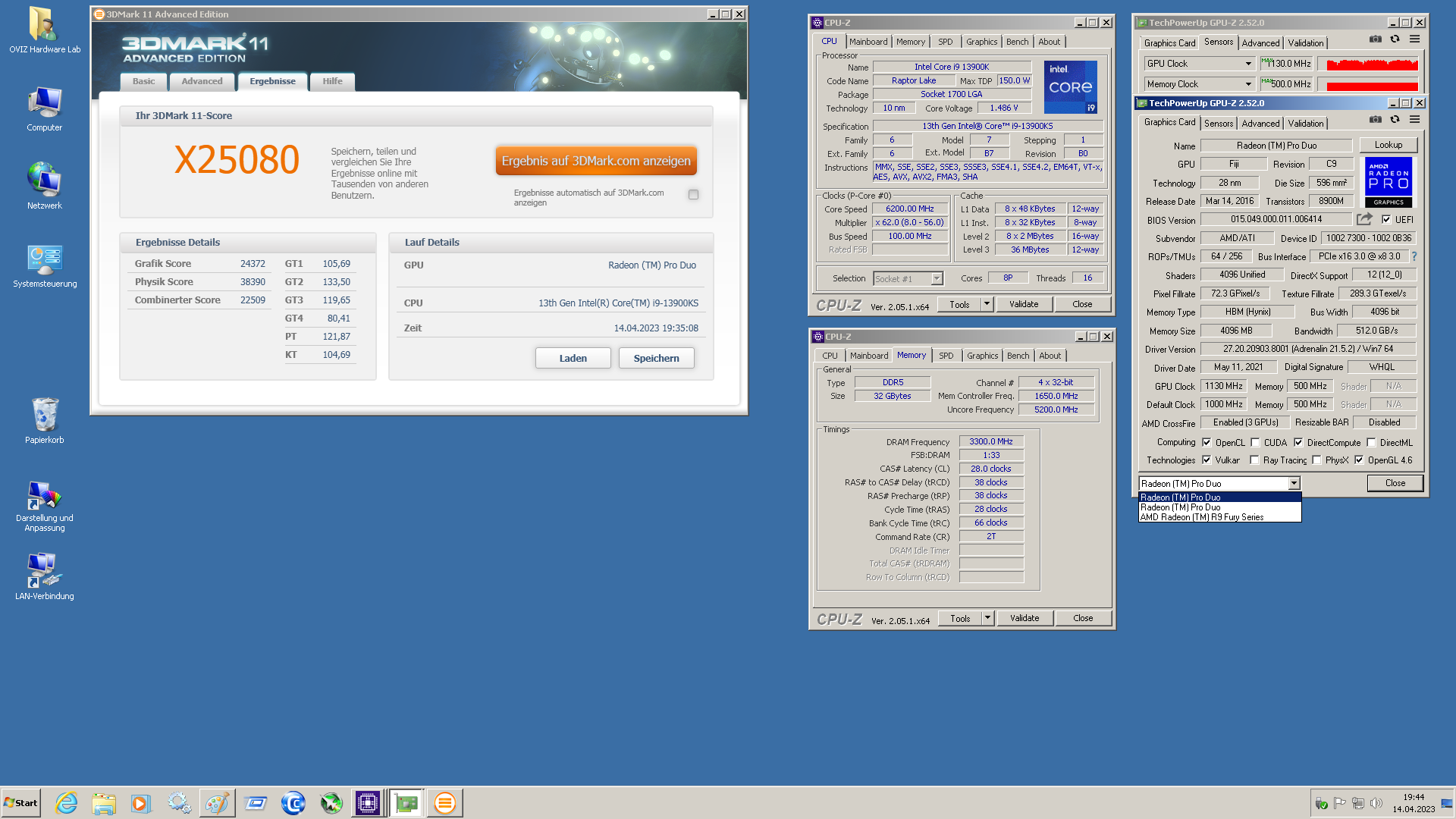The width and height of the screenshot is (1456, 819).
Task: Open the Paint palette taskbar icon
Action: (x=217, y=803)
